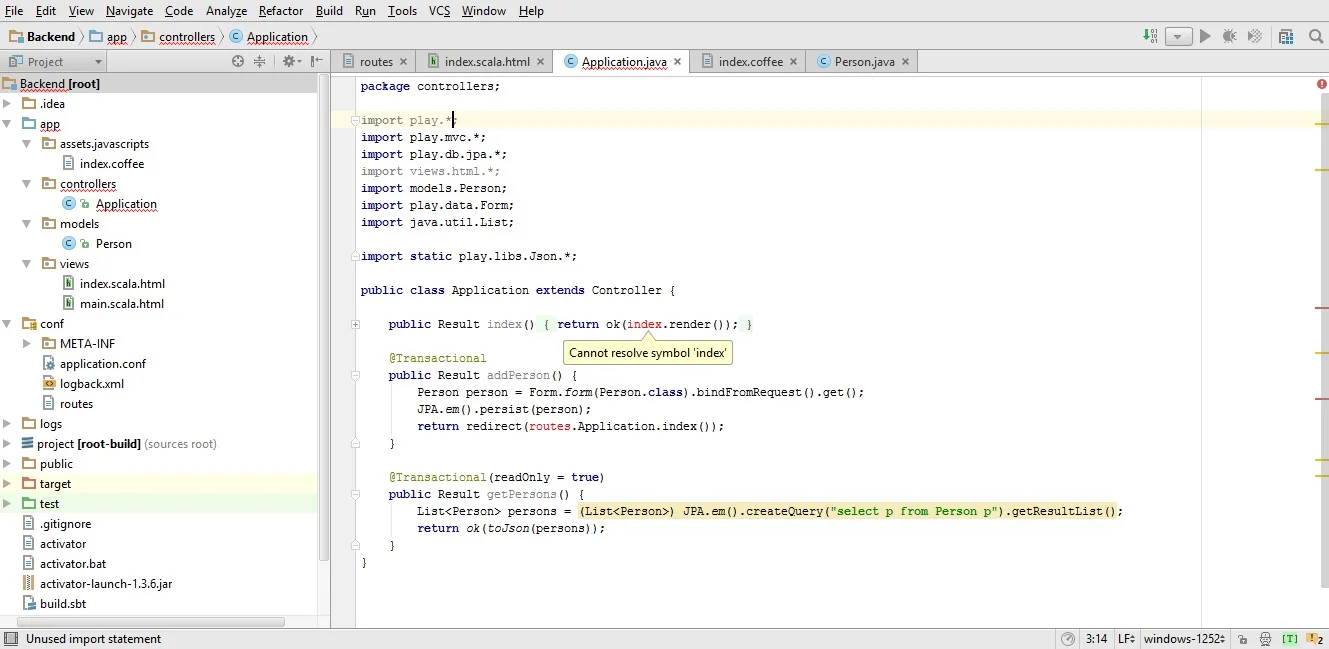Click the Make Project build icon
The width and height of the screenshot is (1329, 649).
pos(1151,36)
